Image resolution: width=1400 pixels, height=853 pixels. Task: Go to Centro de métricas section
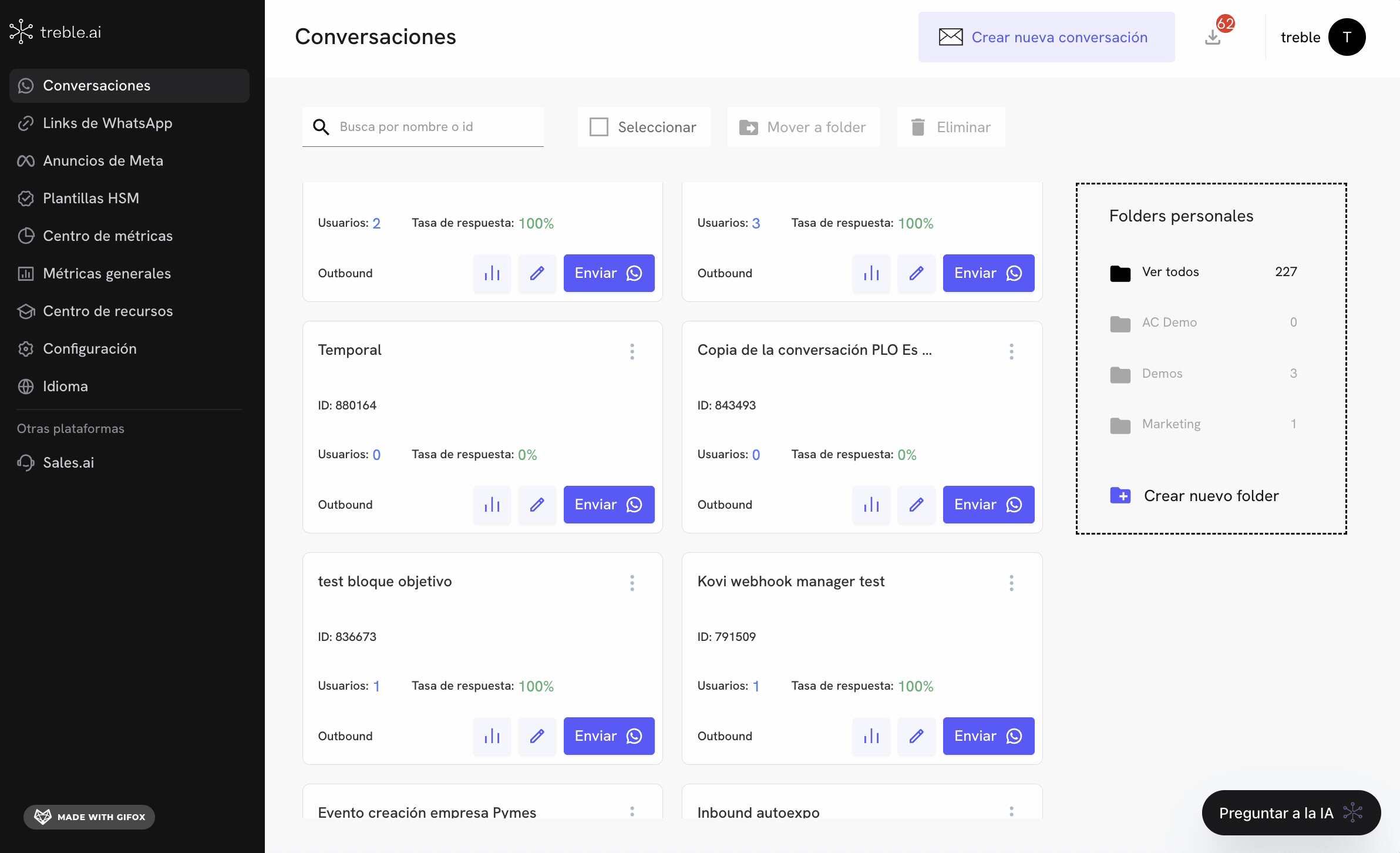coord(107,236)
